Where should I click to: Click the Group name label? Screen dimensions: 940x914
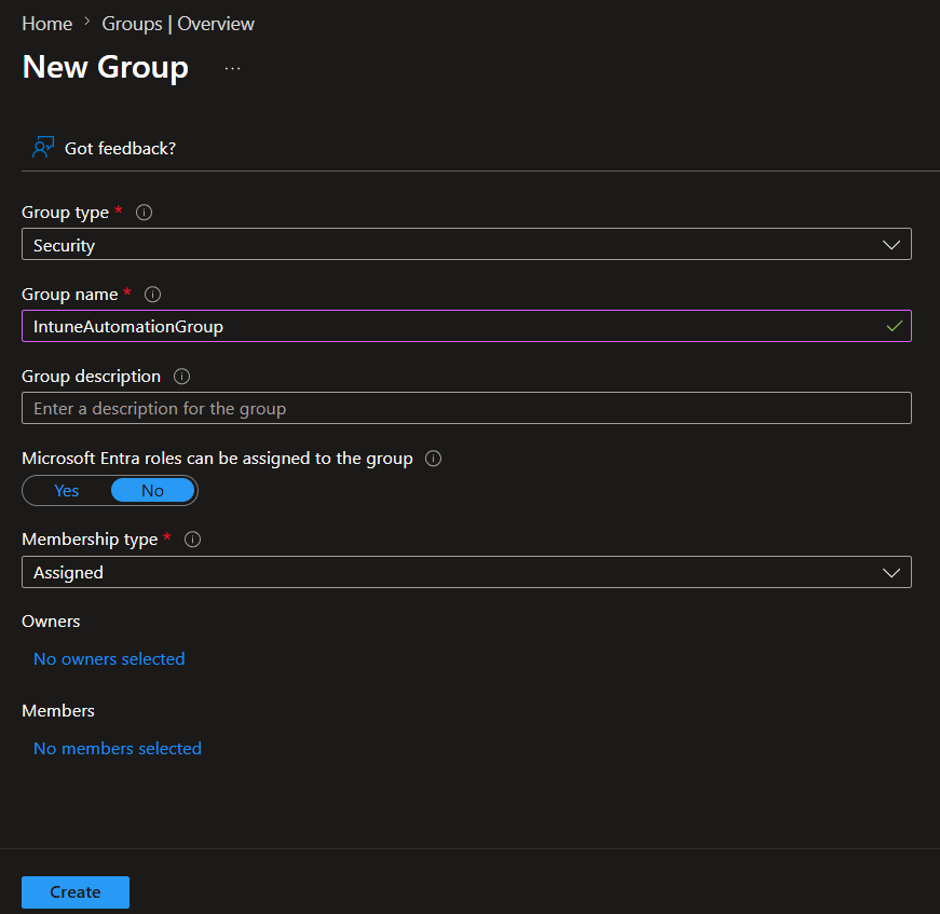click(x=70, y=294)
